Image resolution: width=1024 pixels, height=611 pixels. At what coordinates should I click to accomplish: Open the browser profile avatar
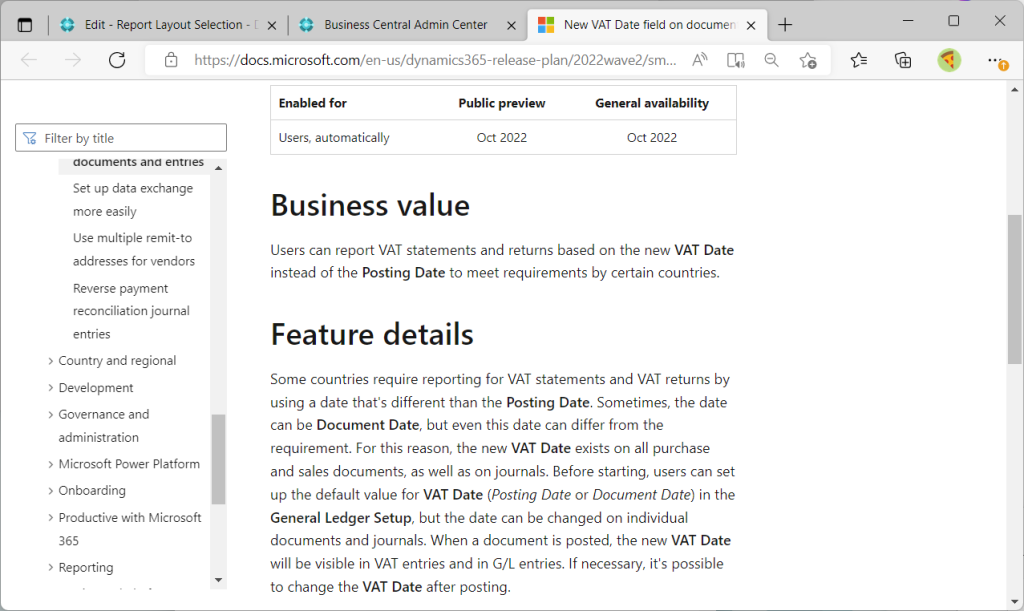[x=949, y=61]
